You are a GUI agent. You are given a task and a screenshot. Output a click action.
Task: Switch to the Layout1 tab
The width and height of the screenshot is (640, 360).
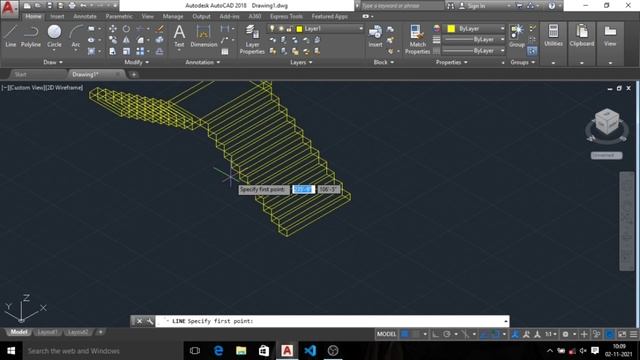47,332
